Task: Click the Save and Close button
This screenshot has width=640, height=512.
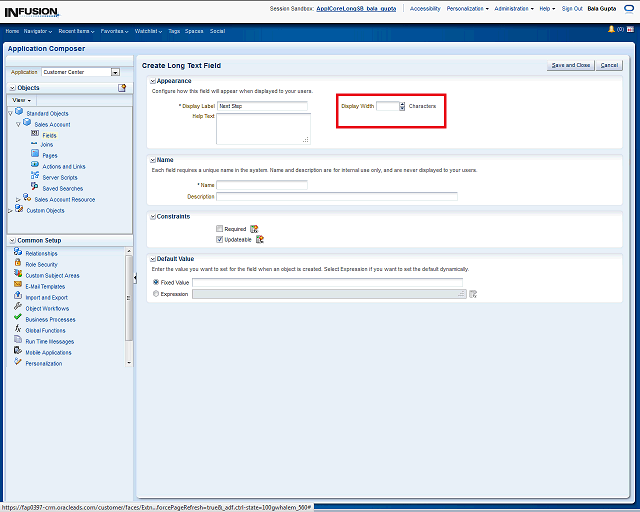Action: [570, 65]
